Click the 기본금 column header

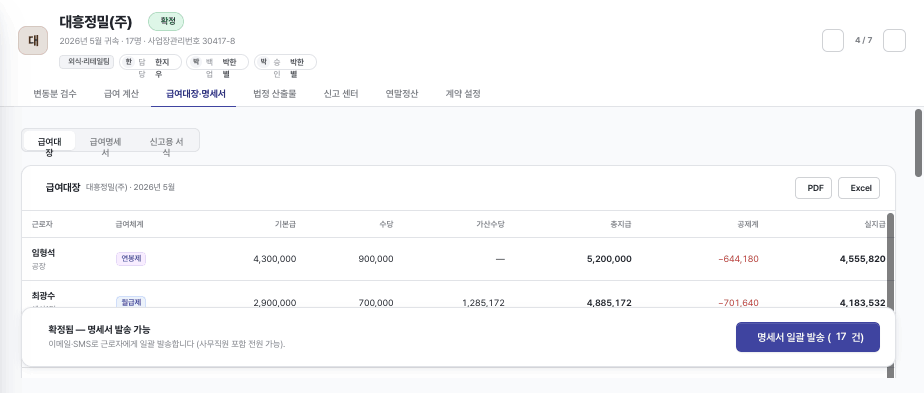285,224
